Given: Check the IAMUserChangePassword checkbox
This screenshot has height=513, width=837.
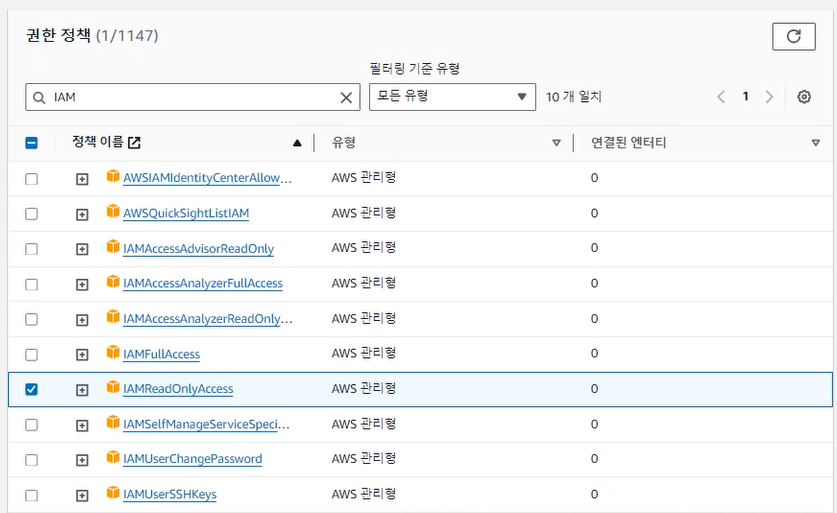Looking at the screenshot, I should [31, 460].
